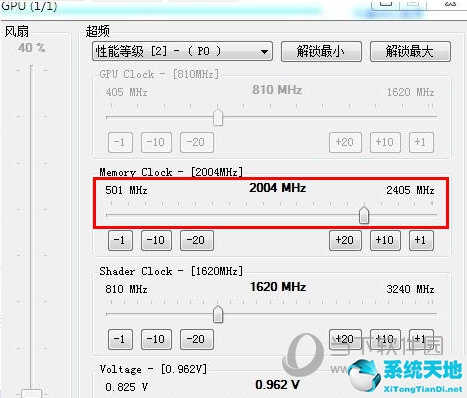
Task: Click the Shader Clock slider handle
Action: 218,314
